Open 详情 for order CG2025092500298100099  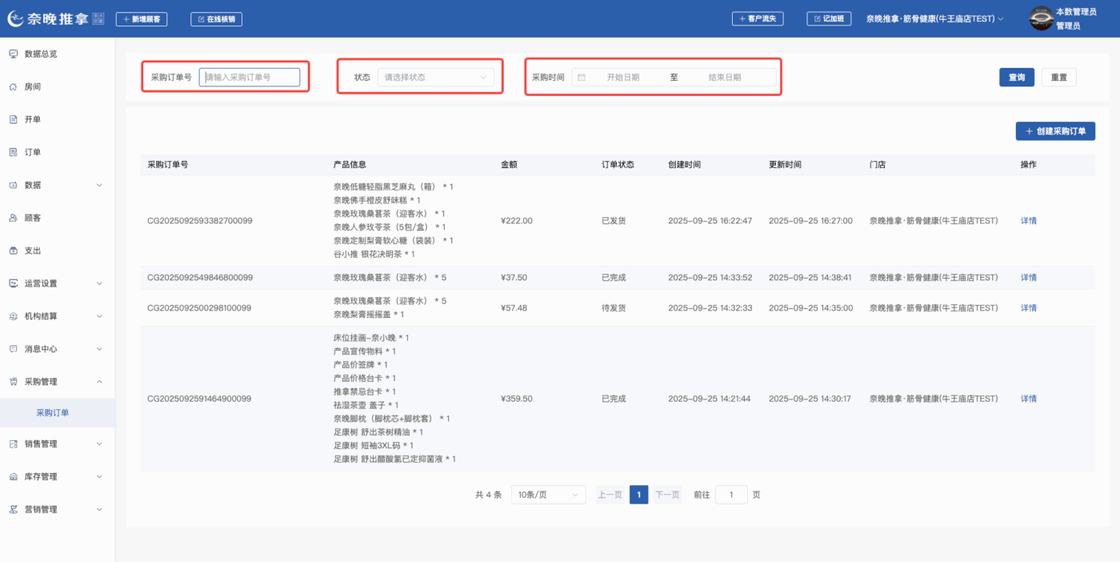click(x=1029, y=308)
